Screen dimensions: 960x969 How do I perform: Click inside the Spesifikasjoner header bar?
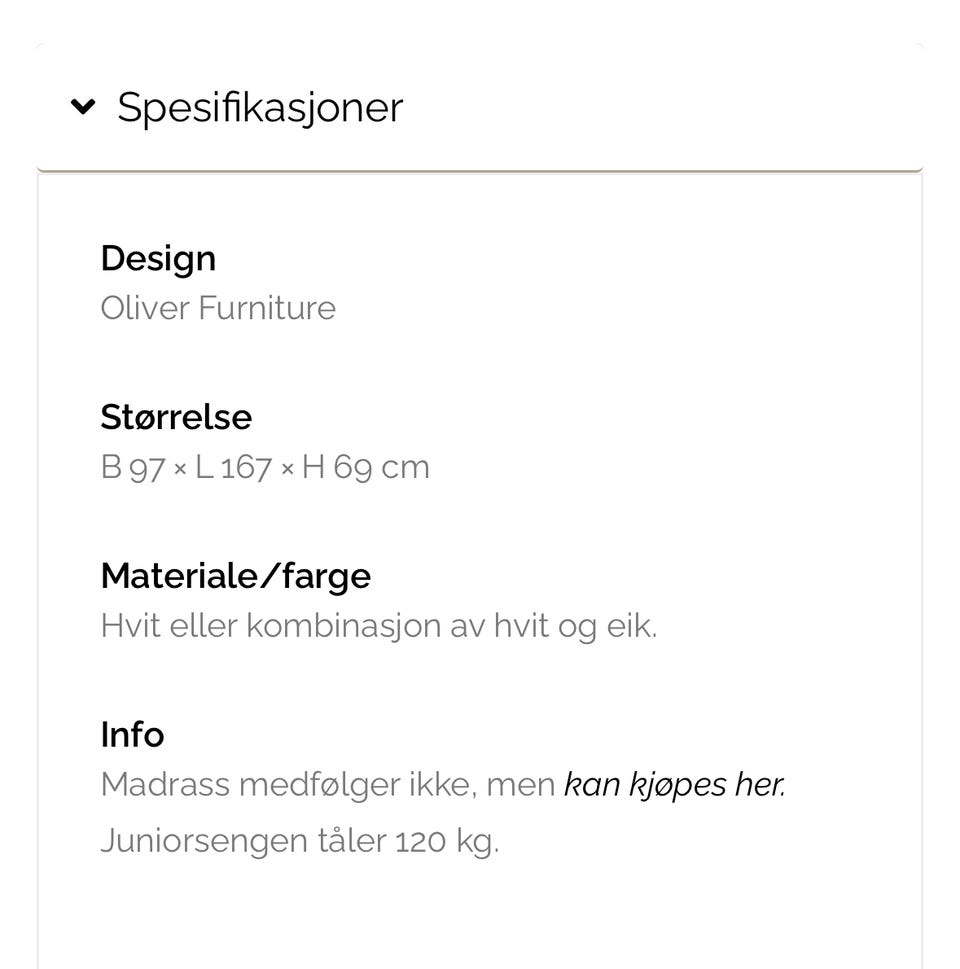click(550, 107)
